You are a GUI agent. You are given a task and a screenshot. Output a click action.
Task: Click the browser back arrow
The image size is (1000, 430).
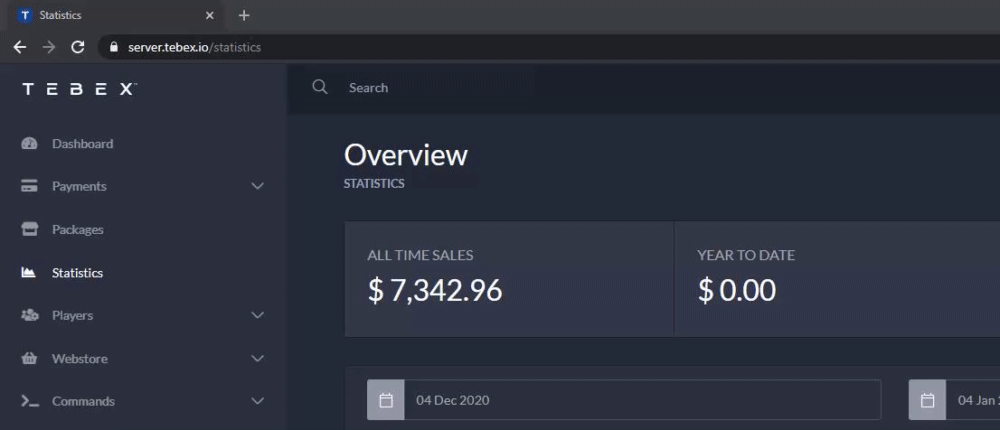20,47
